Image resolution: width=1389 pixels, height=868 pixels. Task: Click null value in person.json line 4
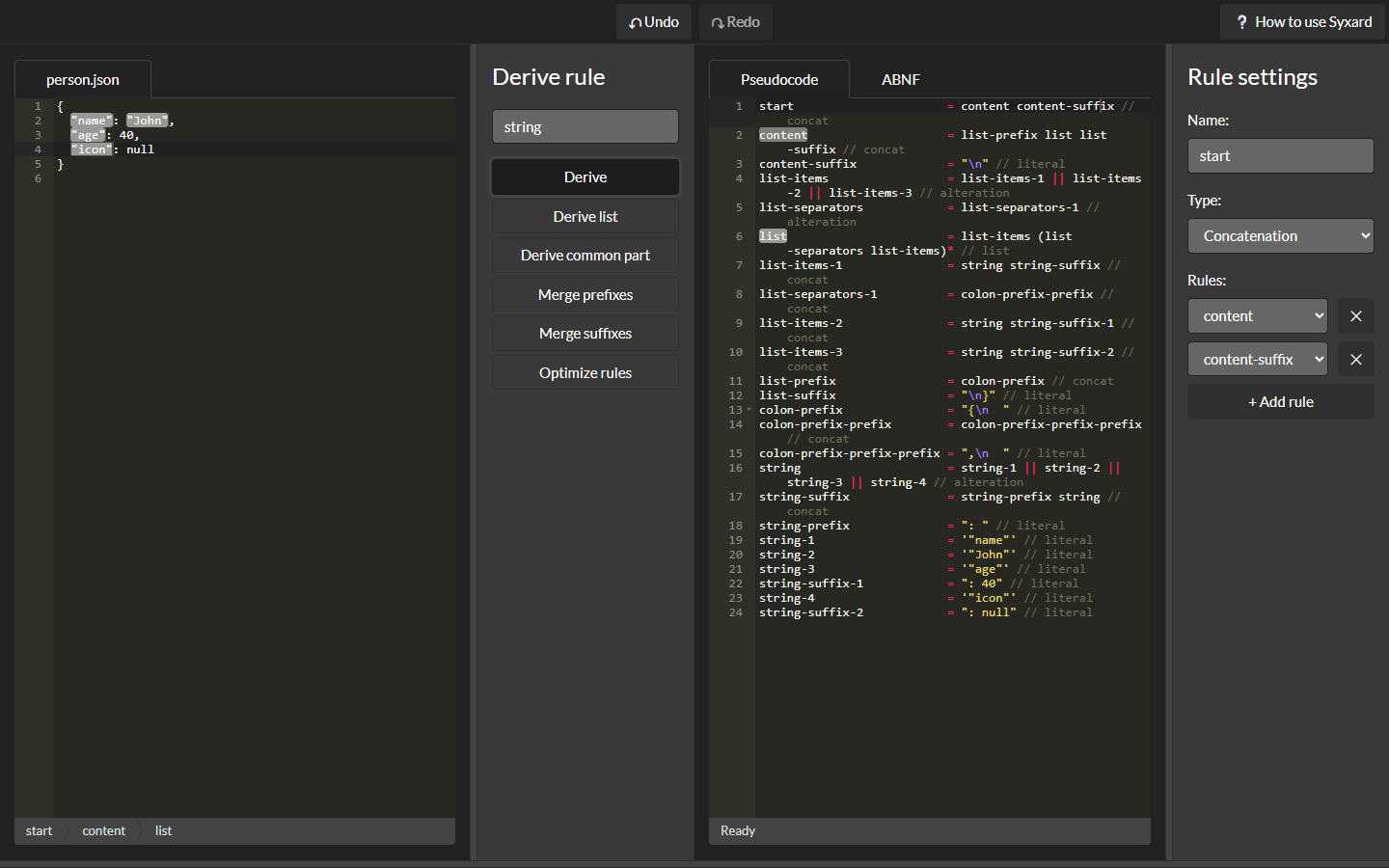pyautogui.click(x=141, y=149)
